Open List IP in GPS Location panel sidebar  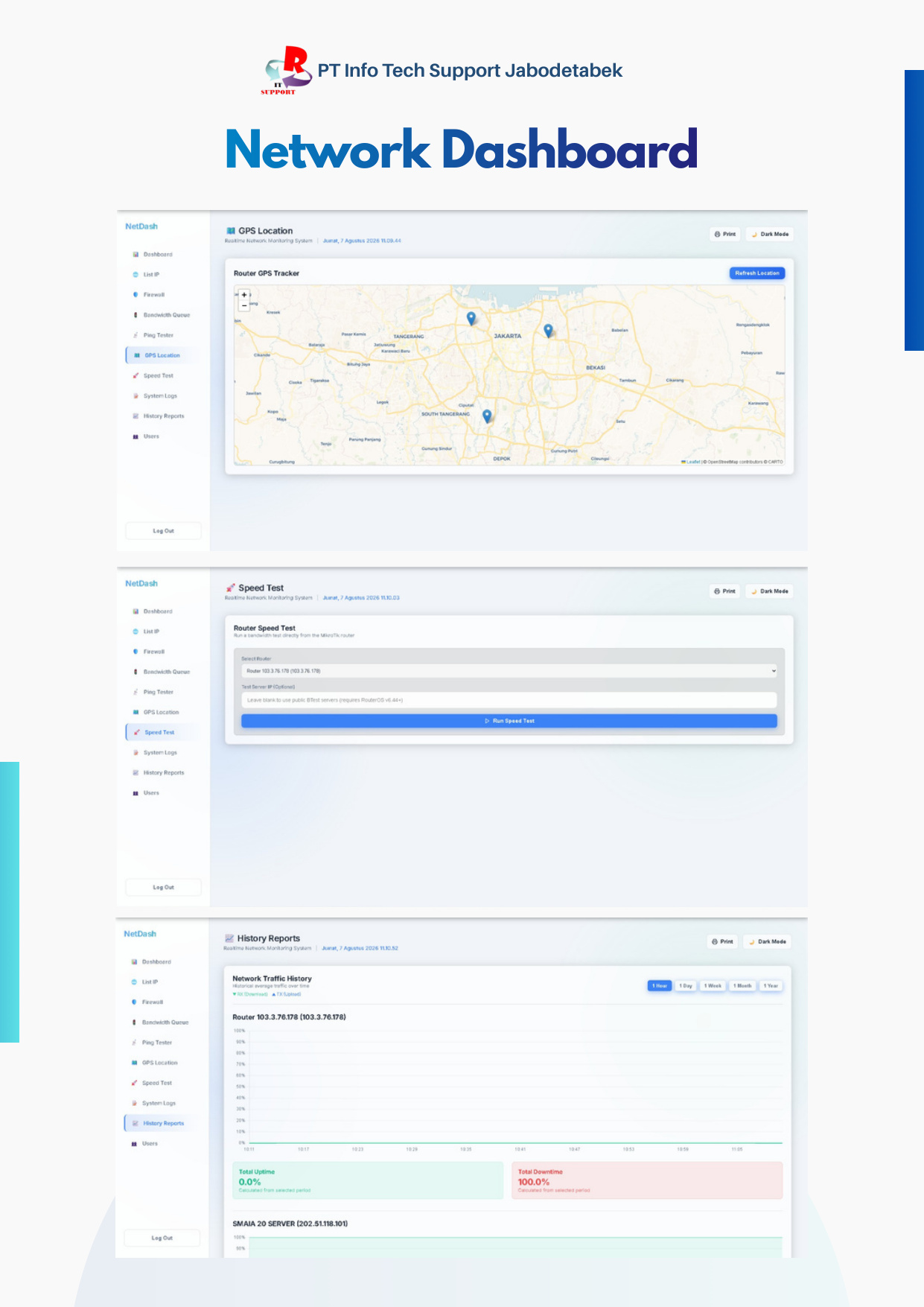coord(151,275)
